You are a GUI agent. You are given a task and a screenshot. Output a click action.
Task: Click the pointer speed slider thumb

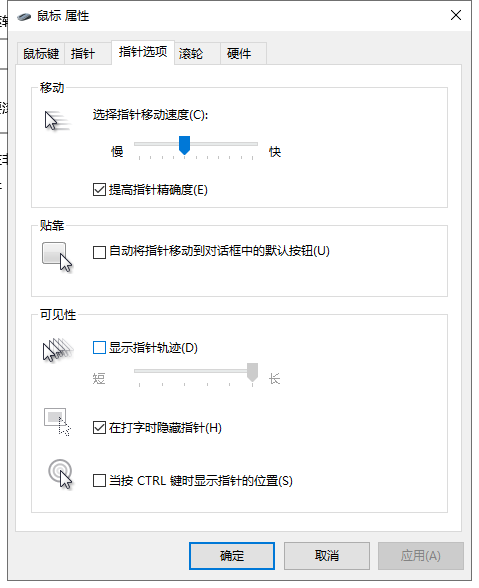(184, 145)
